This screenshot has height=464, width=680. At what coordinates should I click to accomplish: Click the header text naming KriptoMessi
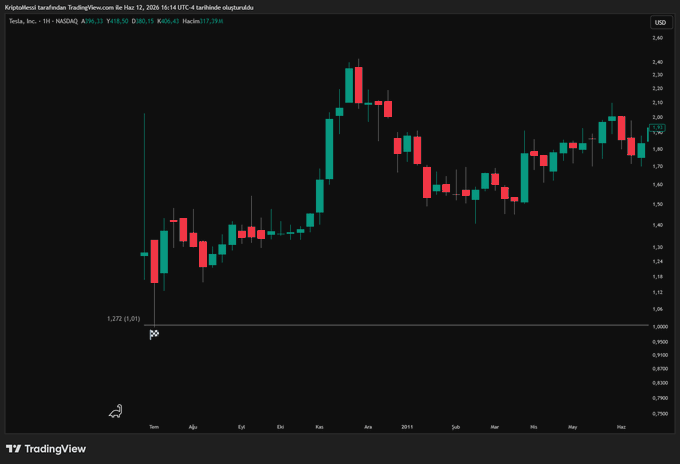coord(129,7)
